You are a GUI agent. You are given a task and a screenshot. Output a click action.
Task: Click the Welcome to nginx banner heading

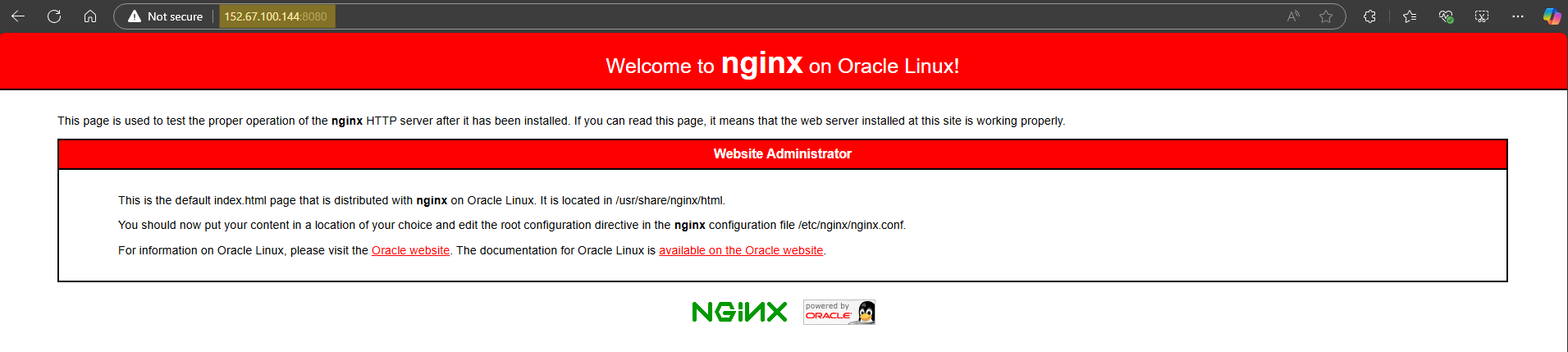pyautogui.click(x=783, y=64)
